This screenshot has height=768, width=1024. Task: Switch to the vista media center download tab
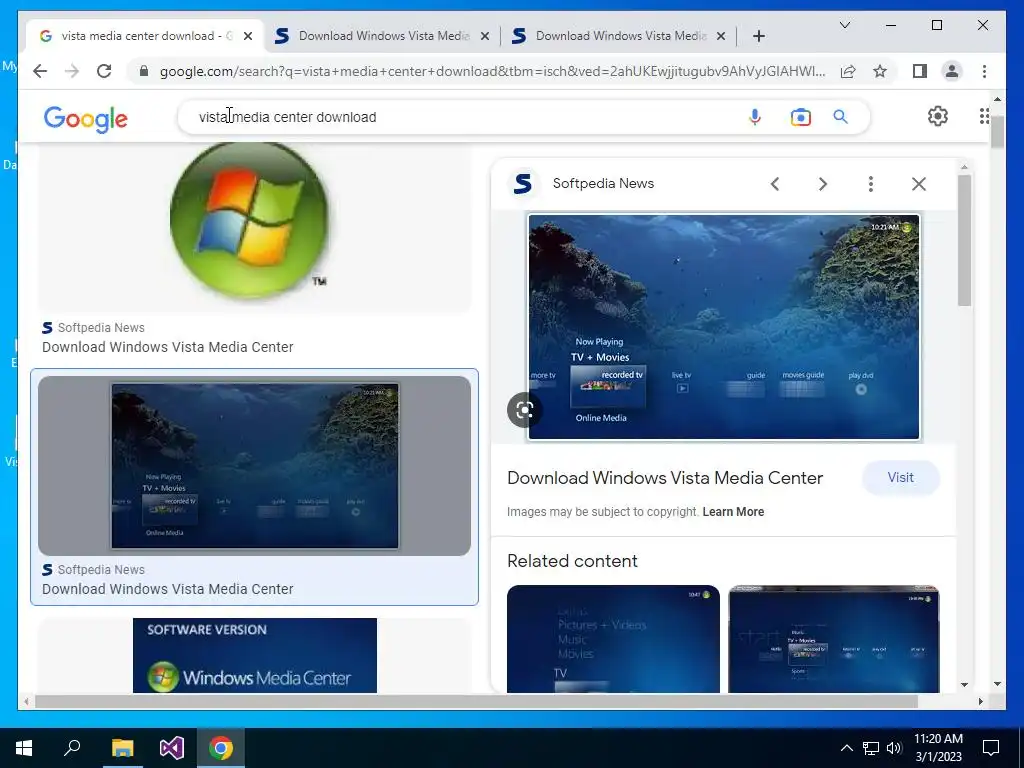[145, 36]
